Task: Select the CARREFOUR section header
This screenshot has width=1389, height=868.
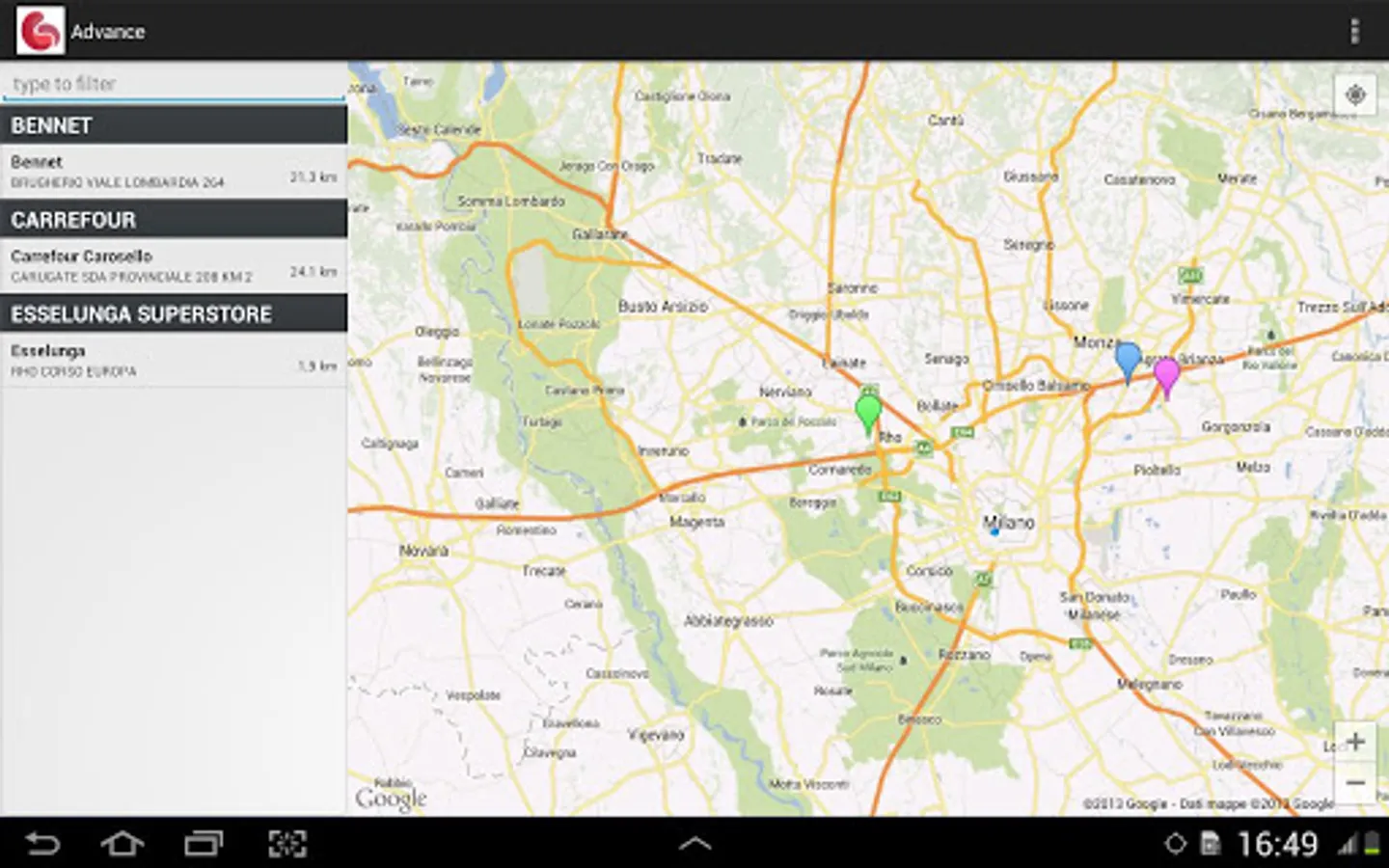Action: [174, 220]
